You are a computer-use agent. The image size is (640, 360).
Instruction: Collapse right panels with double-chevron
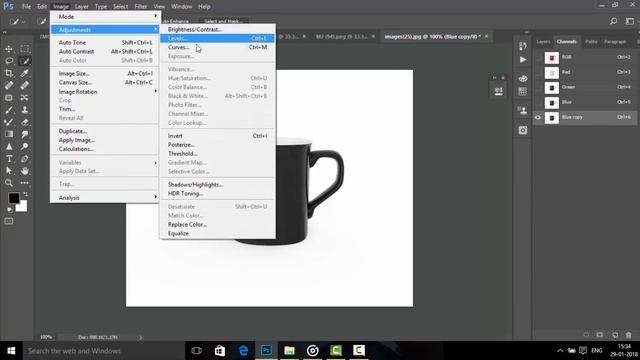[526, 32]
